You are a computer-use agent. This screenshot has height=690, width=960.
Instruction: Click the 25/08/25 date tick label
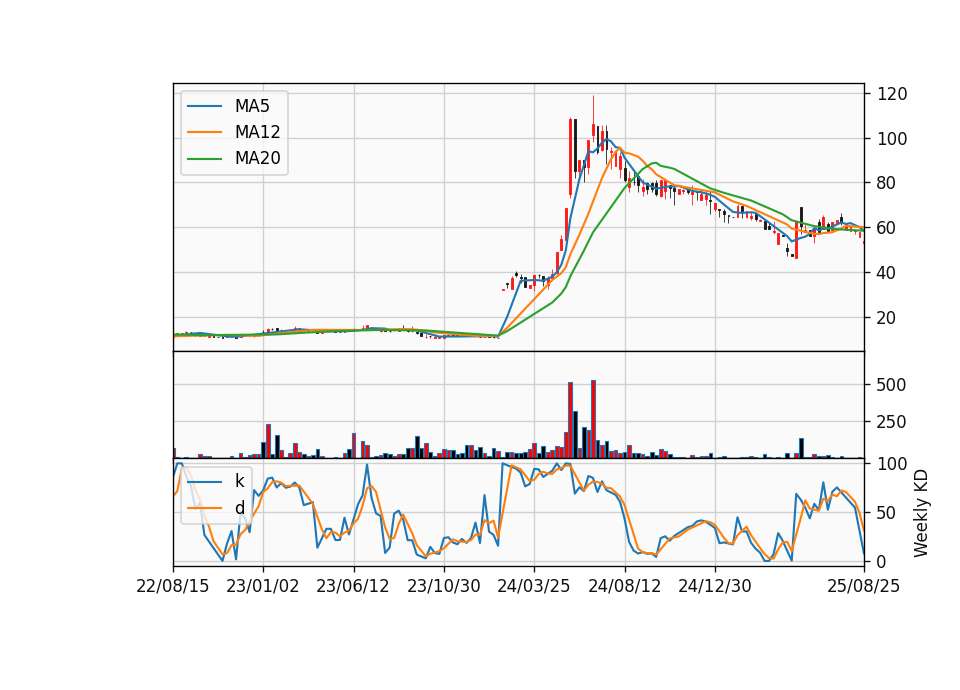coord(863,586)
